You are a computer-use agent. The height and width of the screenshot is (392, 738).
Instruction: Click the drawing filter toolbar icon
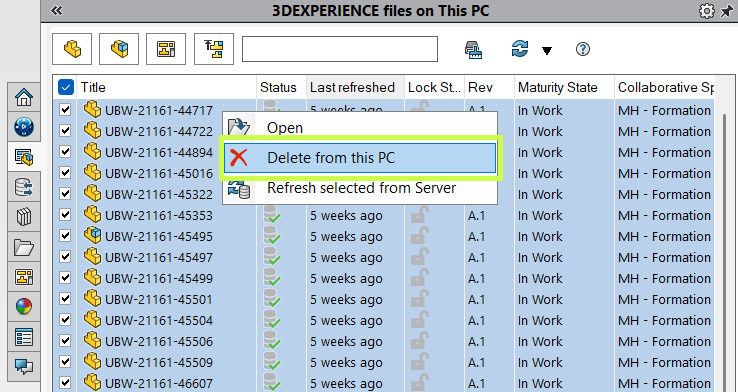(x=166, y=49)
